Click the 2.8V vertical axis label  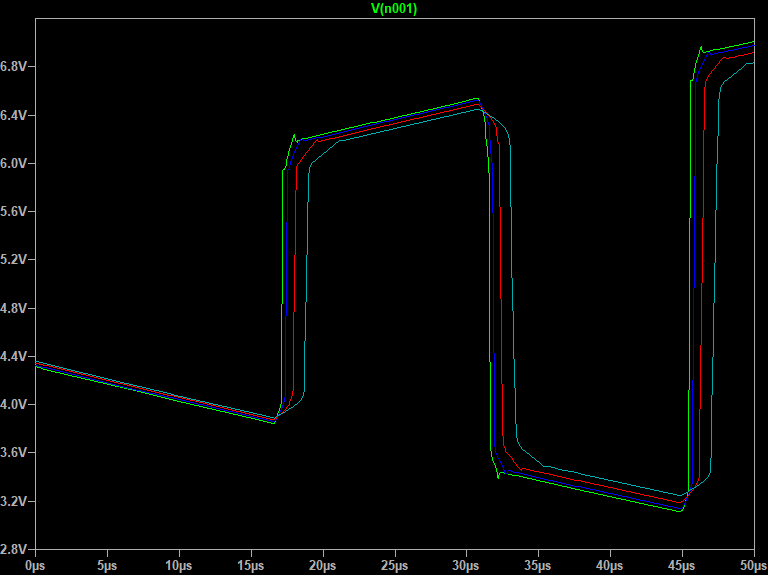13,549
